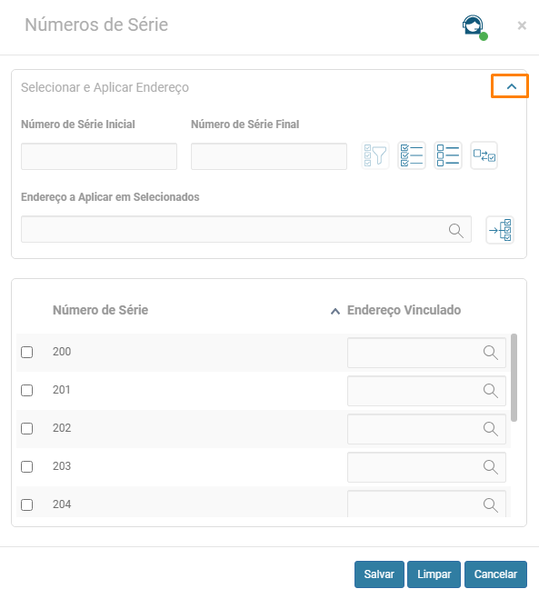Focus the Número de Série Inicial field
The image size is (539, 599).
tap(99, 156)
